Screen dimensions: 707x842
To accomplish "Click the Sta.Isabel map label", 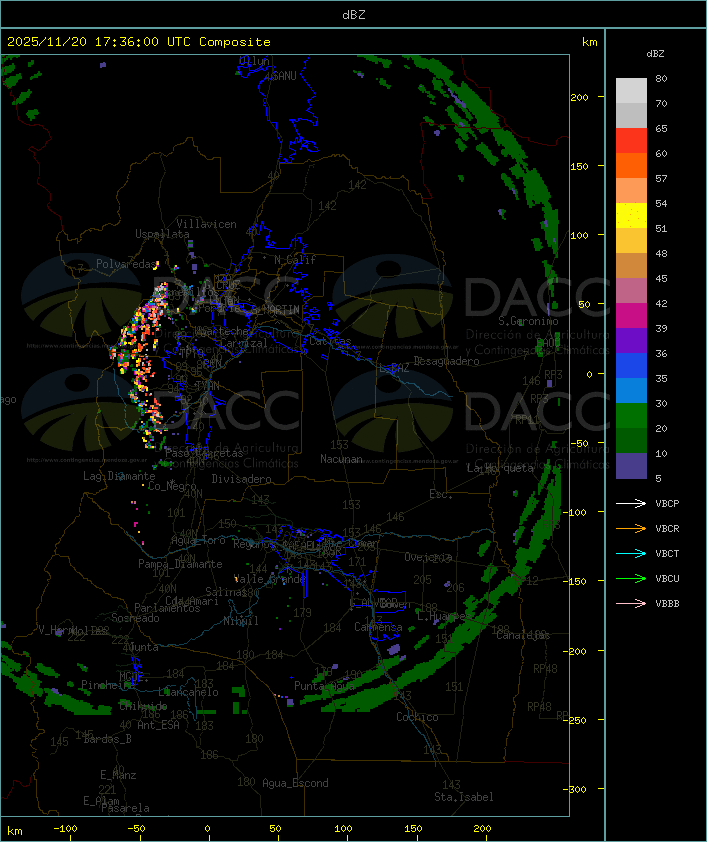I will (464, 797).
